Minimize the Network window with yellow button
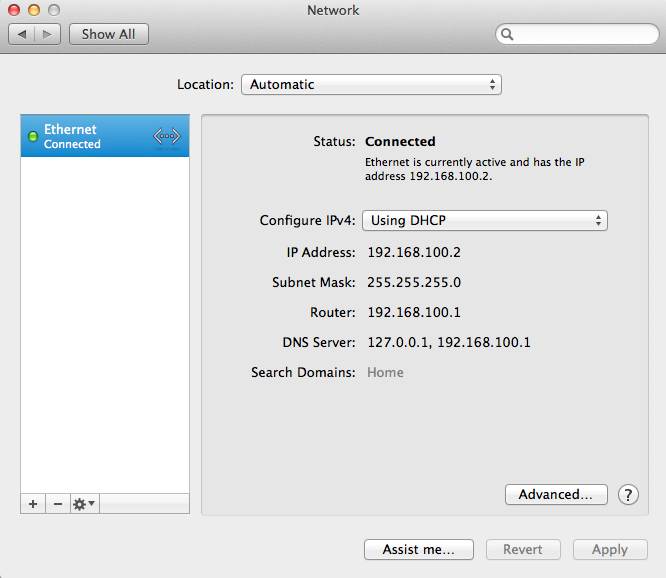 click(x=34, y=10)
